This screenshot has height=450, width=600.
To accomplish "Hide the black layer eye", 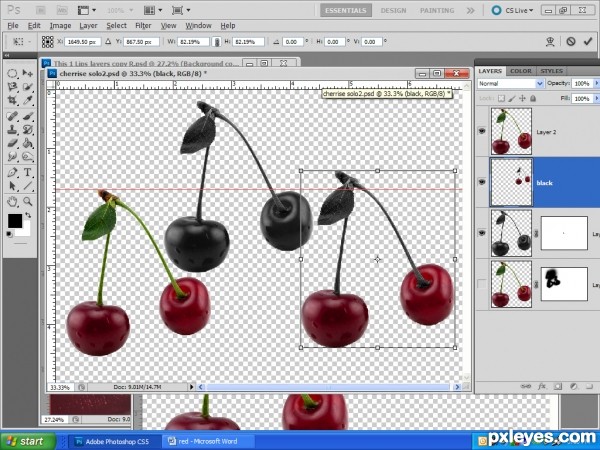I will (482, 182).
